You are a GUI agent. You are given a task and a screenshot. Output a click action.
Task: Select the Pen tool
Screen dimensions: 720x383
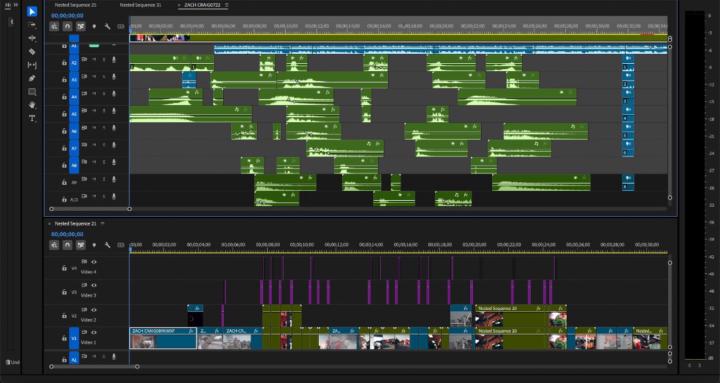pos(32,79)
